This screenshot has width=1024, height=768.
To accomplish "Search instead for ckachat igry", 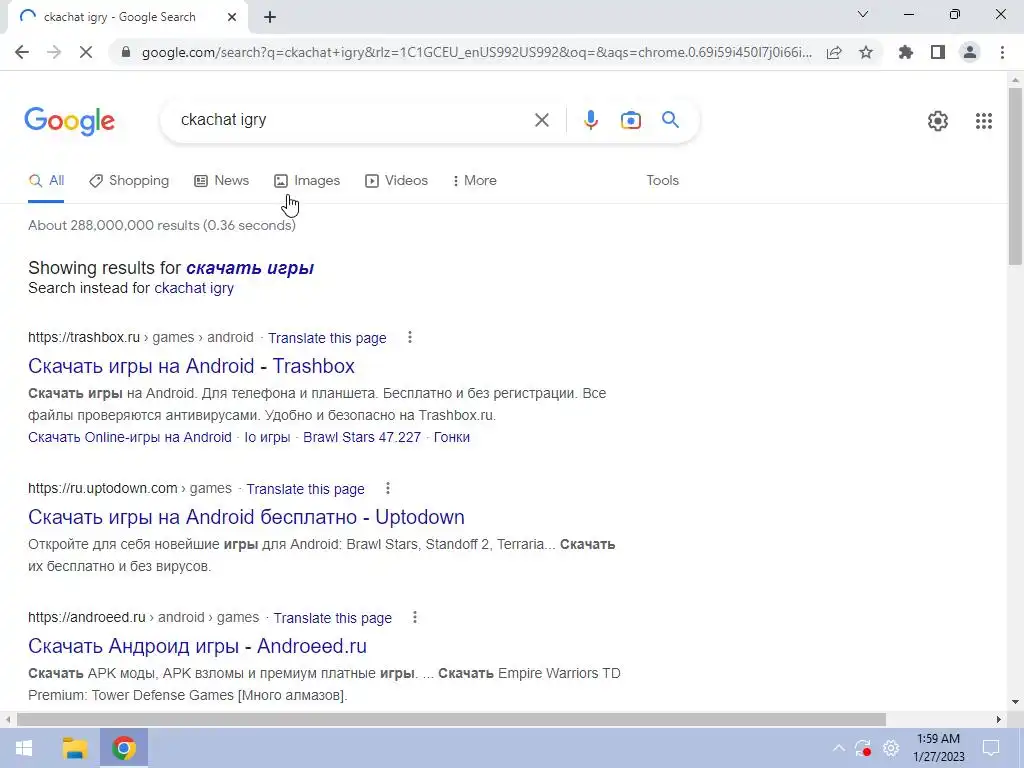I will point(194,288).
